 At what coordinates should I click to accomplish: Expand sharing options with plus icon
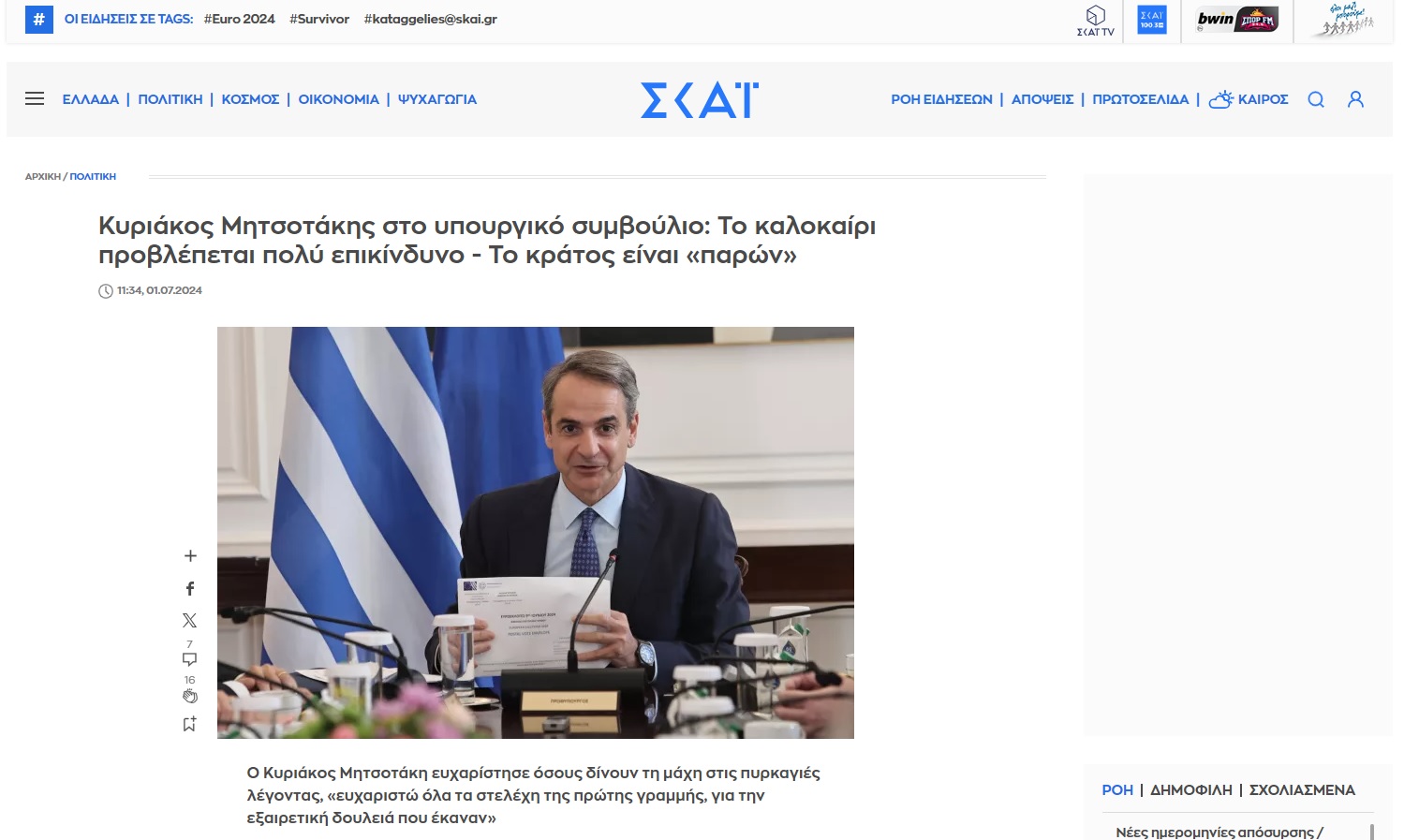[x=190, y=556]
